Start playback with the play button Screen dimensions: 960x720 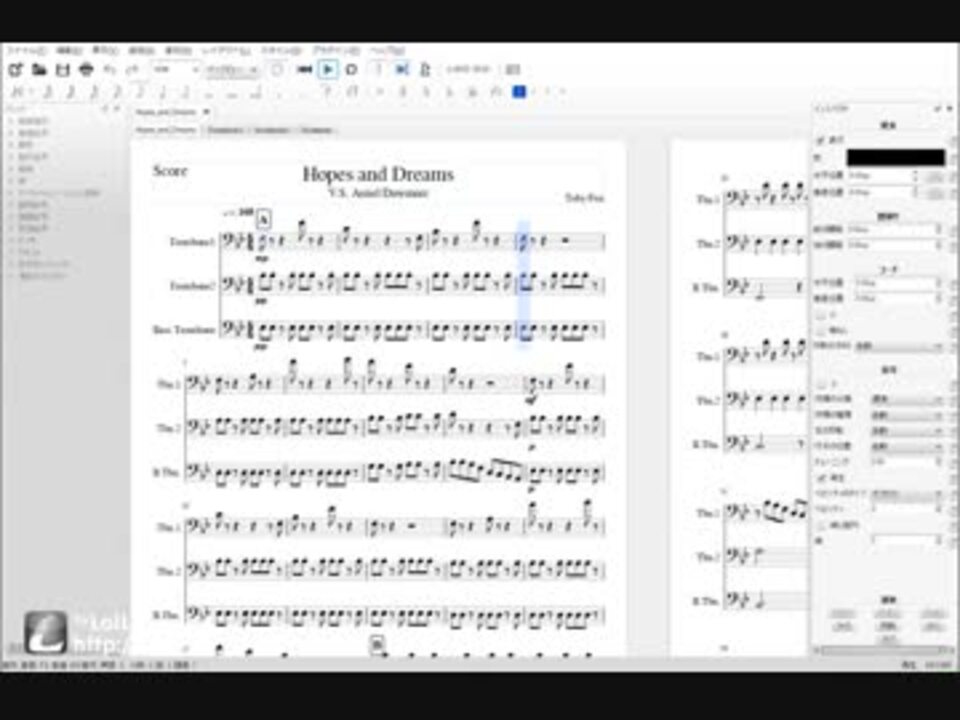click(328, 70)
